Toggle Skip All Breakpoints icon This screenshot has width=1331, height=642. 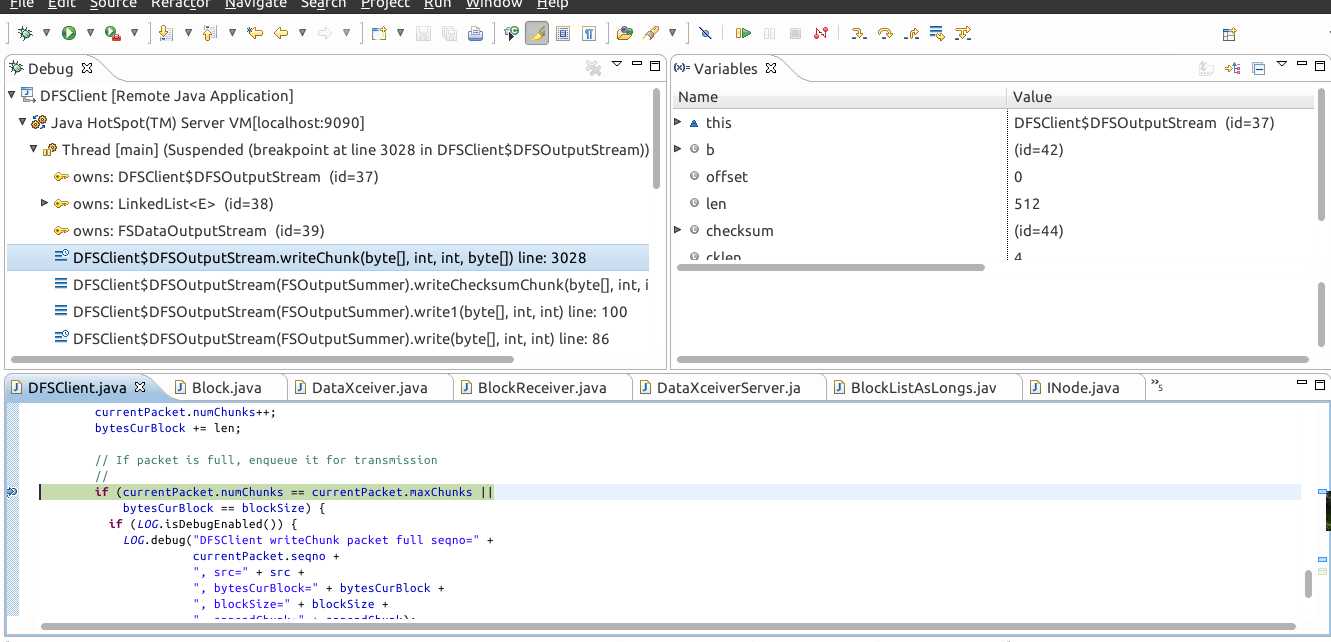point(705,33)
